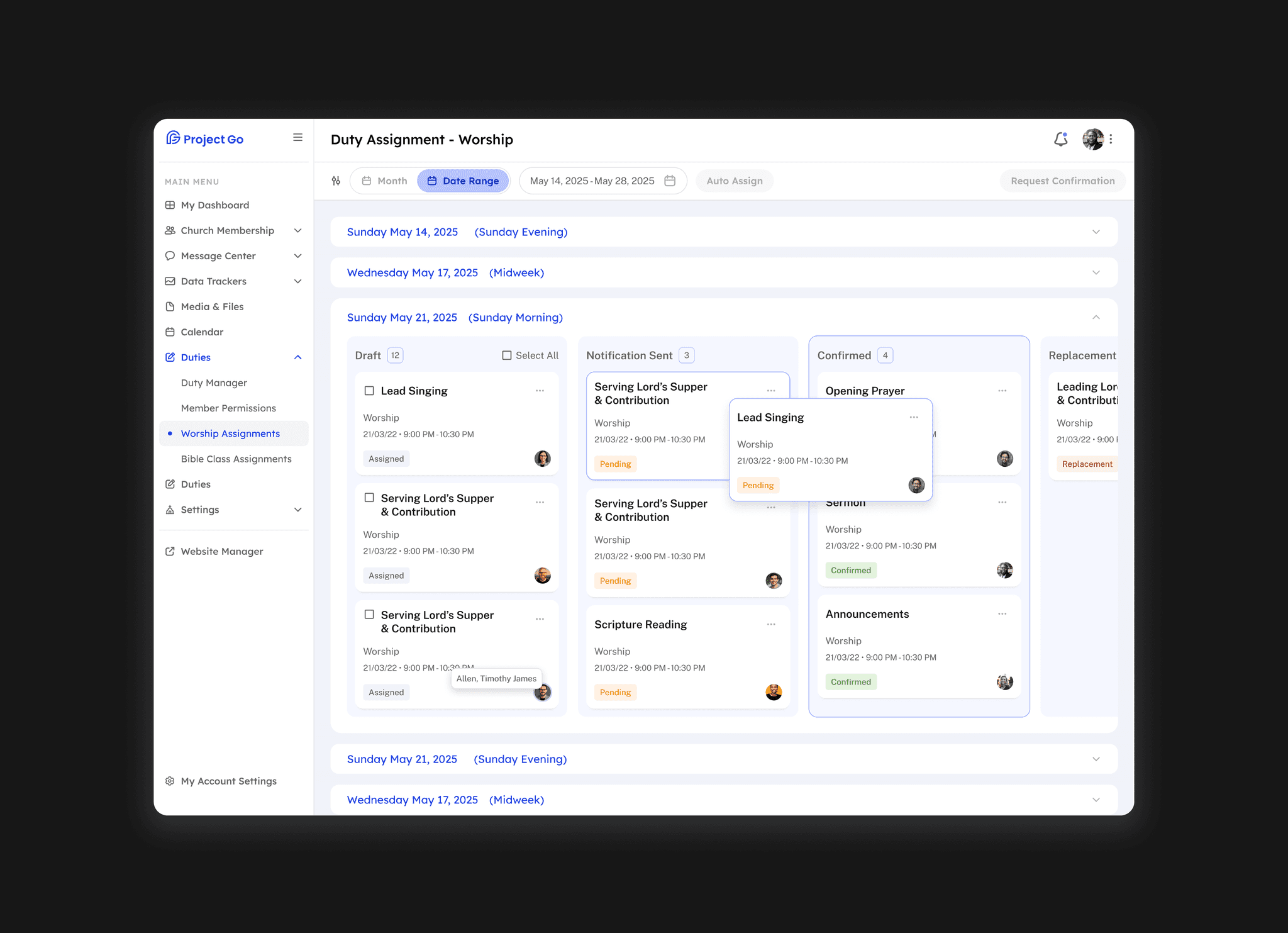
Task: Open more options on the Announcements card
Action: pyautogui.click(x=1002, y=614)
